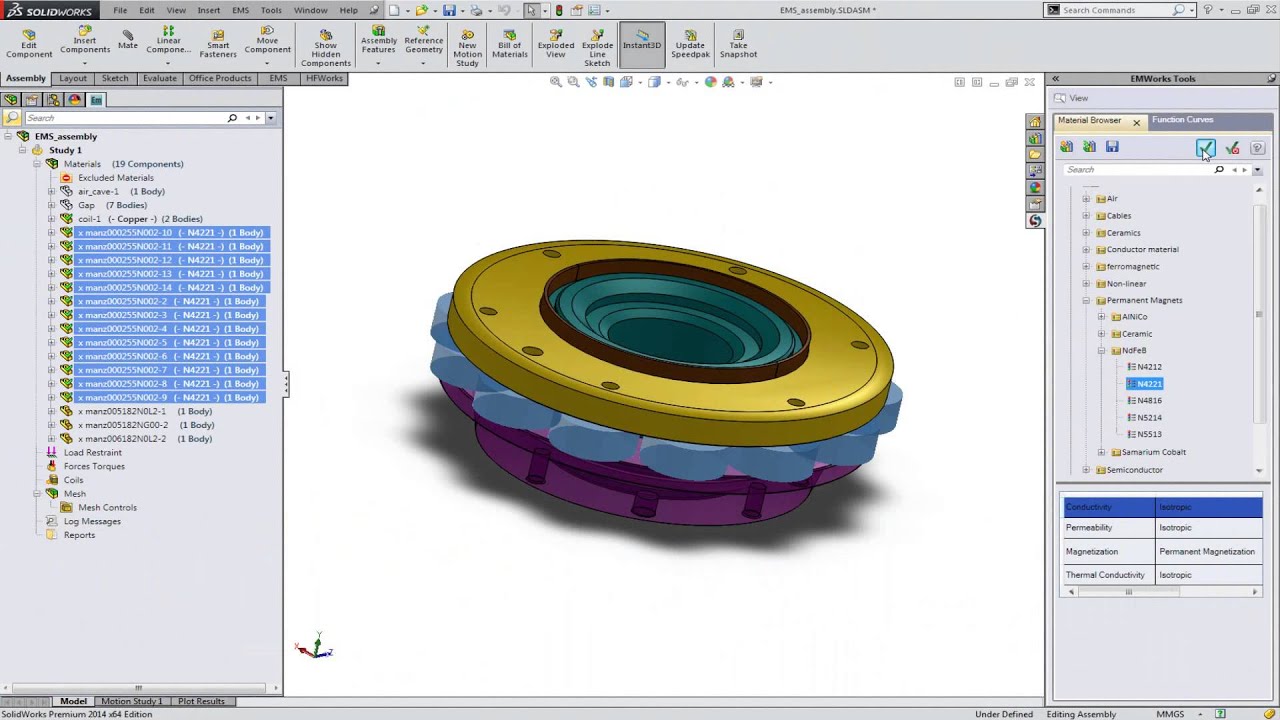Click the Save icon in the top toolbar
Image resolution: width=1280 pixels, height=720 pixels.
click(x=449, y=10)
